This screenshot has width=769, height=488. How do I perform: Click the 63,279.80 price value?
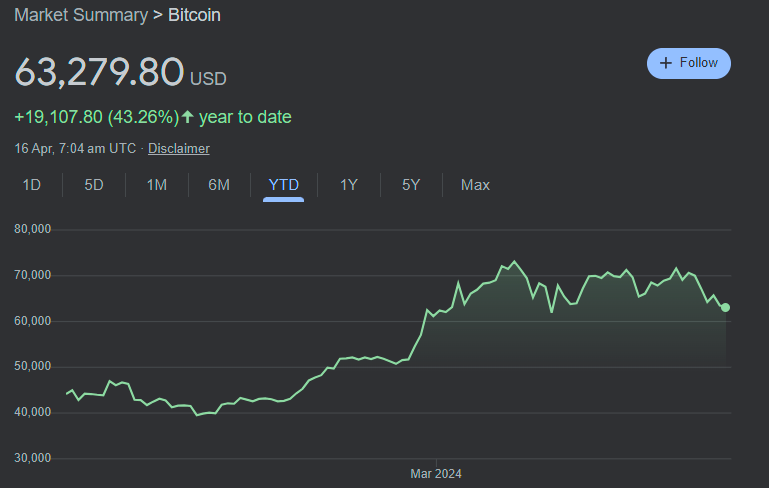coord(99,72)
